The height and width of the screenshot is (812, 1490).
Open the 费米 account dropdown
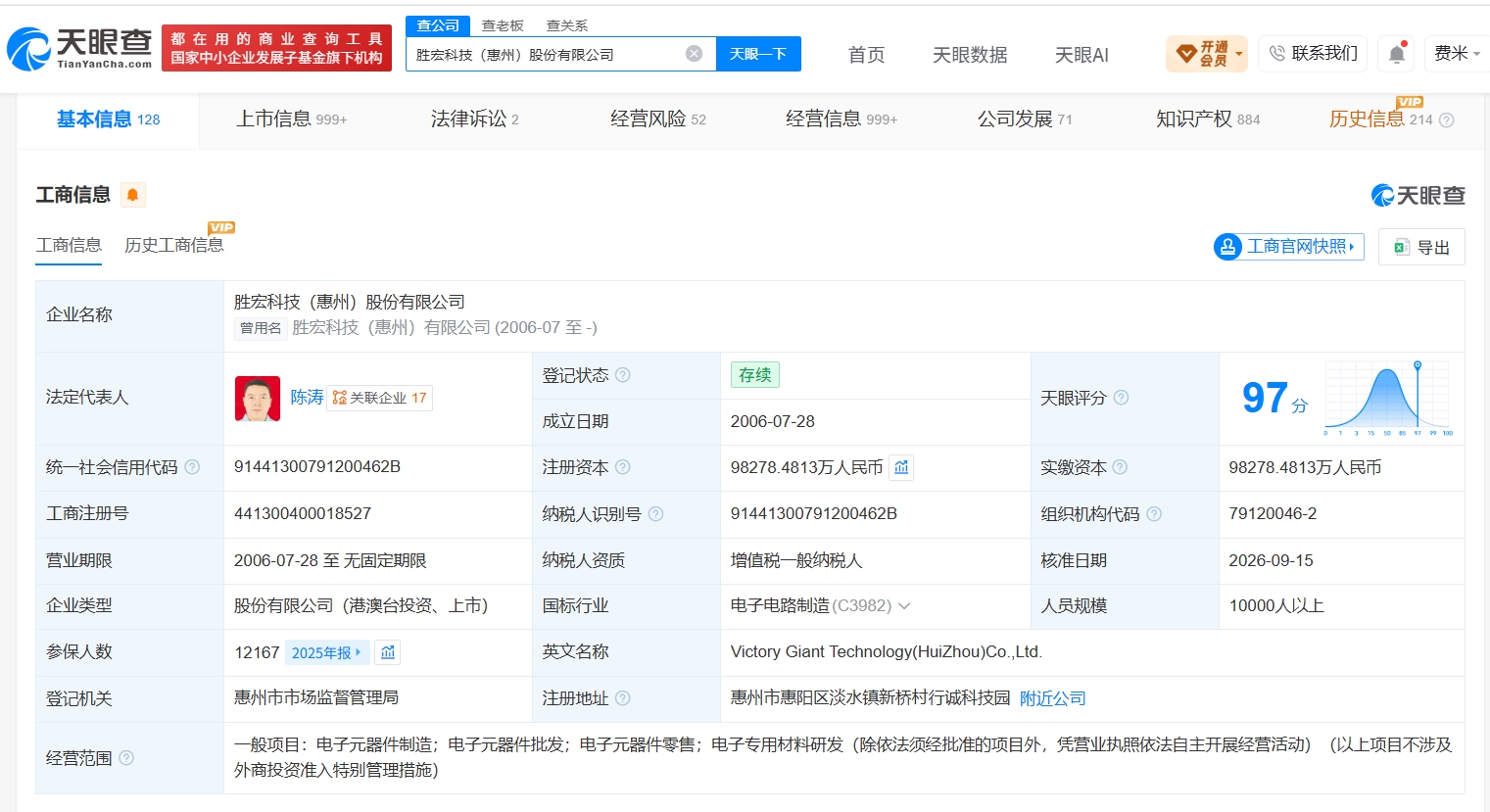point(1457,54)
